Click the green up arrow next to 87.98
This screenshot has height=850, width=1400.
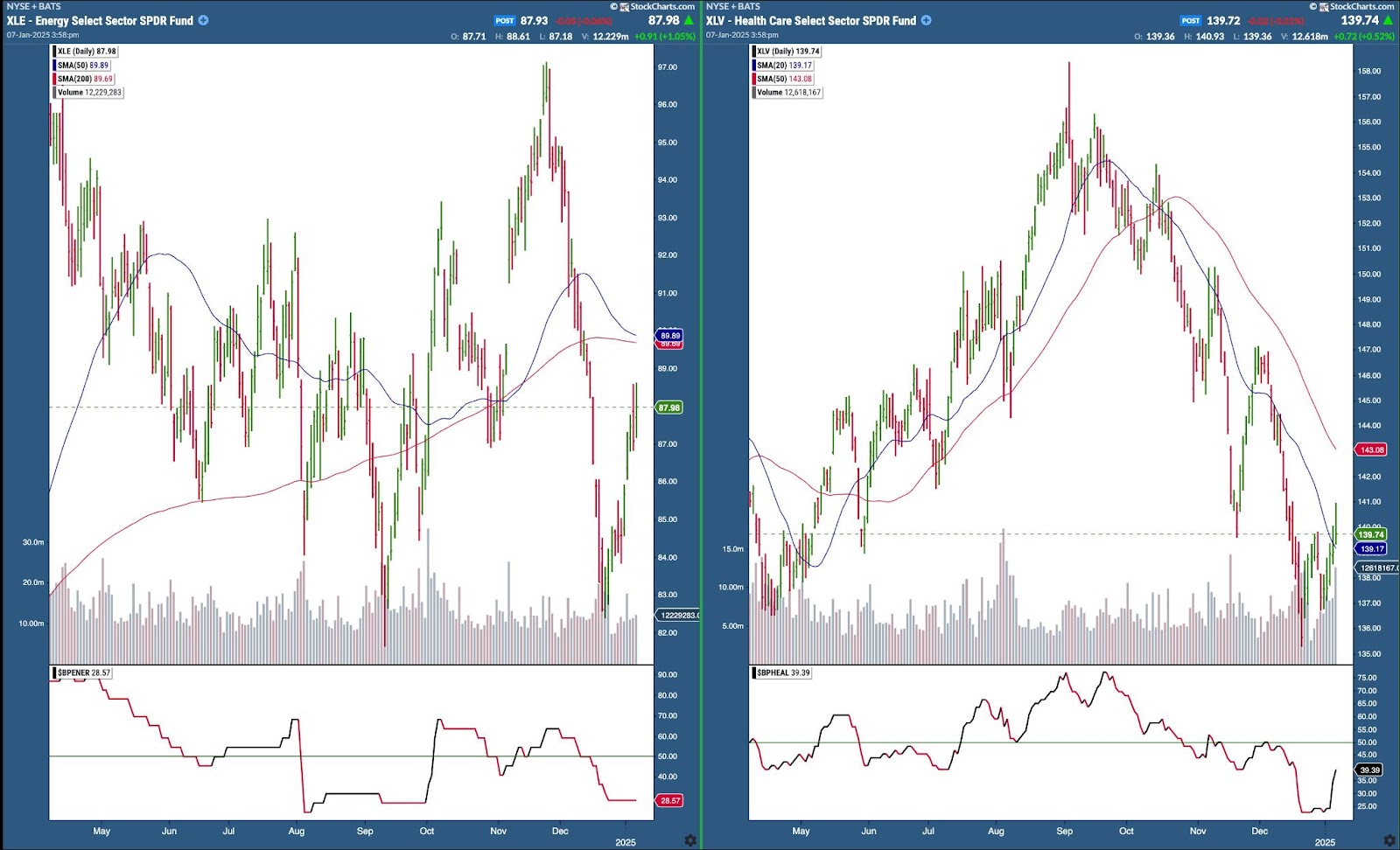coord(689,20)
